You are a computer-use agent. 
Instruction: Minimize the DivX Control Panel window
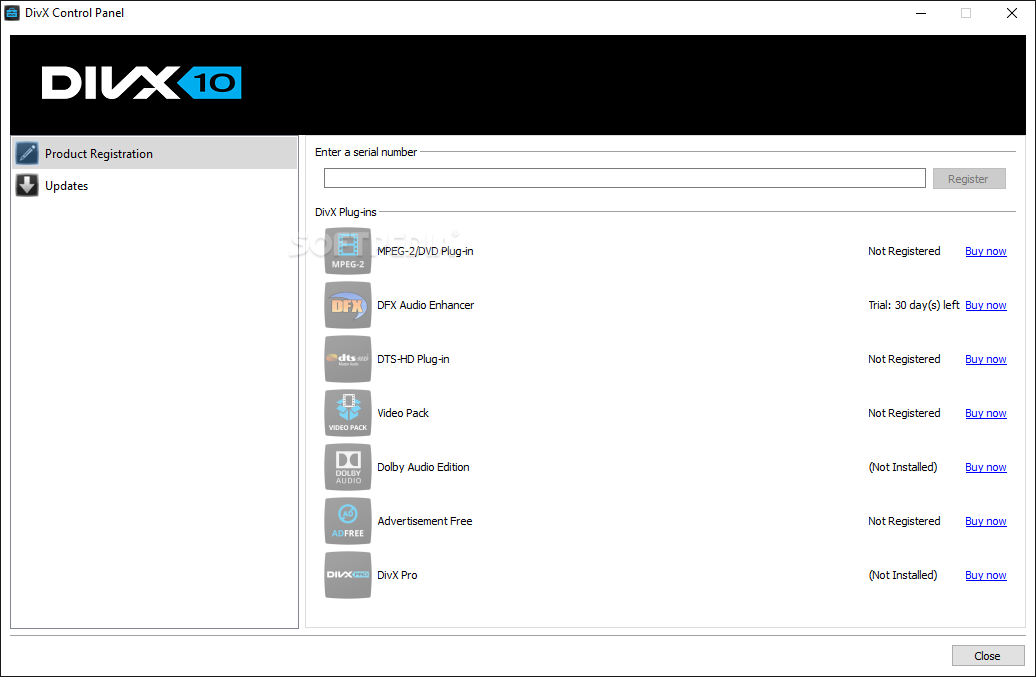(921, 13)
